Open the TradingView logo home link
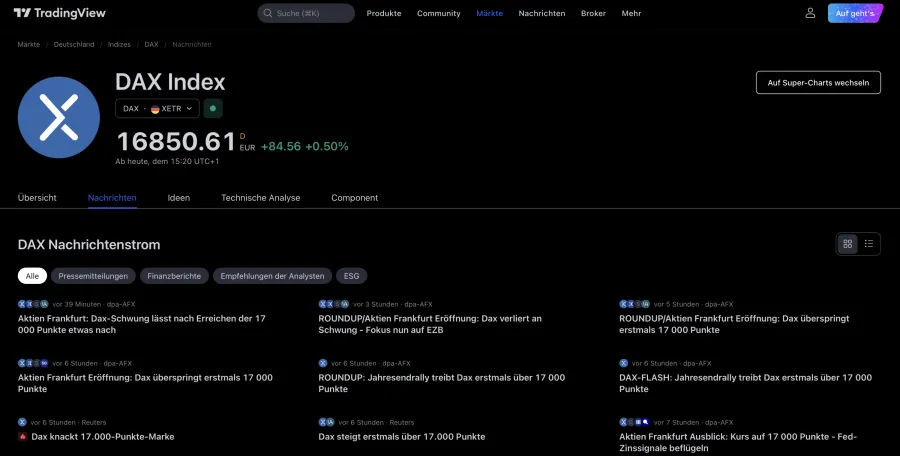The height and width of the screenshot is (456, 900). (60, 13)
